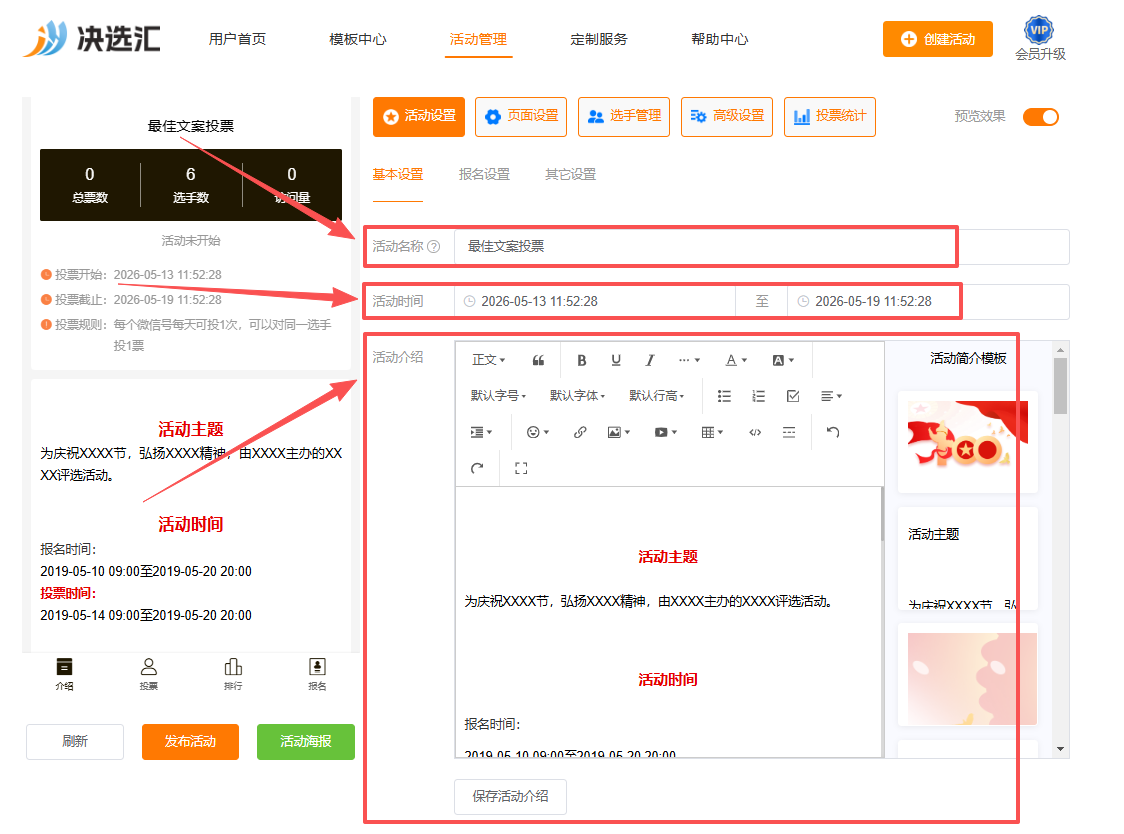Open the 默认字体 font family dropdown
1124x834 pixels.
577,396
